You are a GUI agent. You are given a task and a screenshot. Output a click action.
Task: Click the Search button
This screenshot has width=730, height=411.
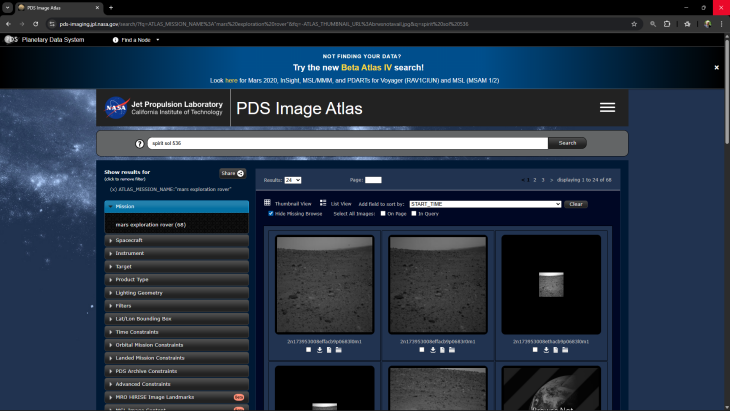point(567,143)
